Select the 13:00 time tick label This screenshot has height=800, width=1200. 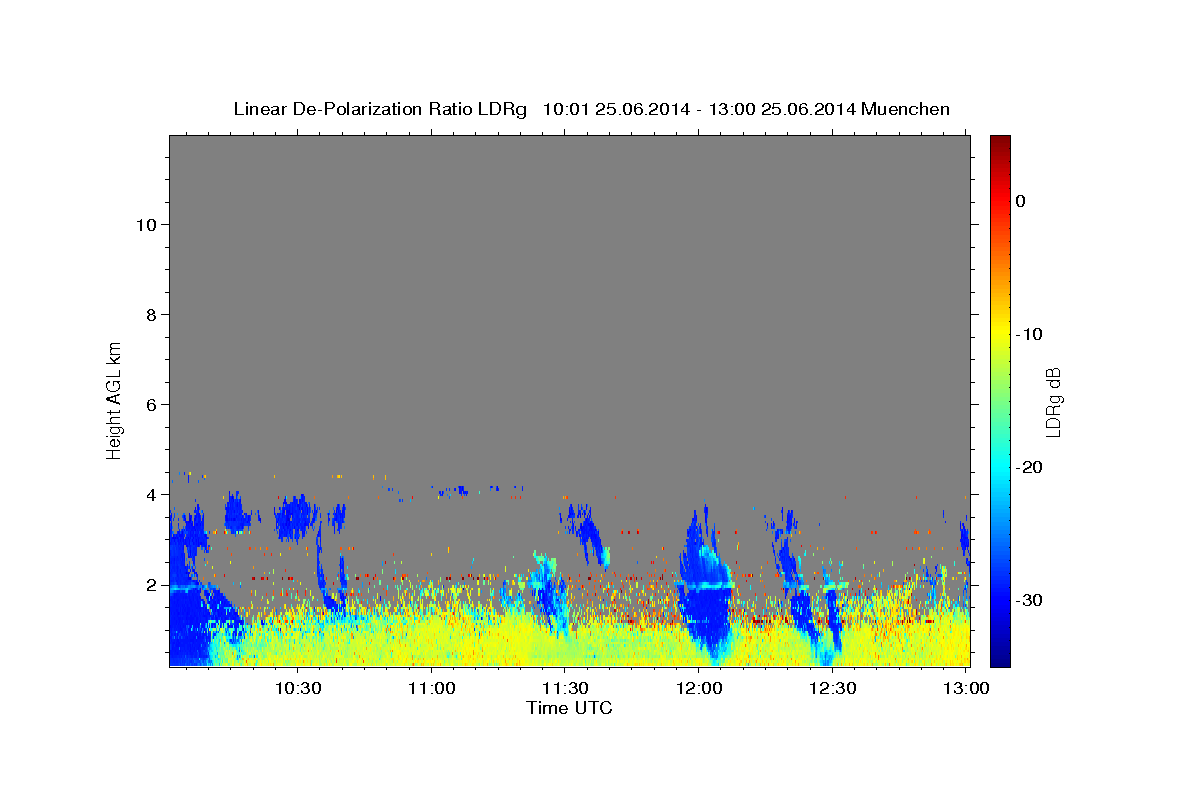(966, 688)
